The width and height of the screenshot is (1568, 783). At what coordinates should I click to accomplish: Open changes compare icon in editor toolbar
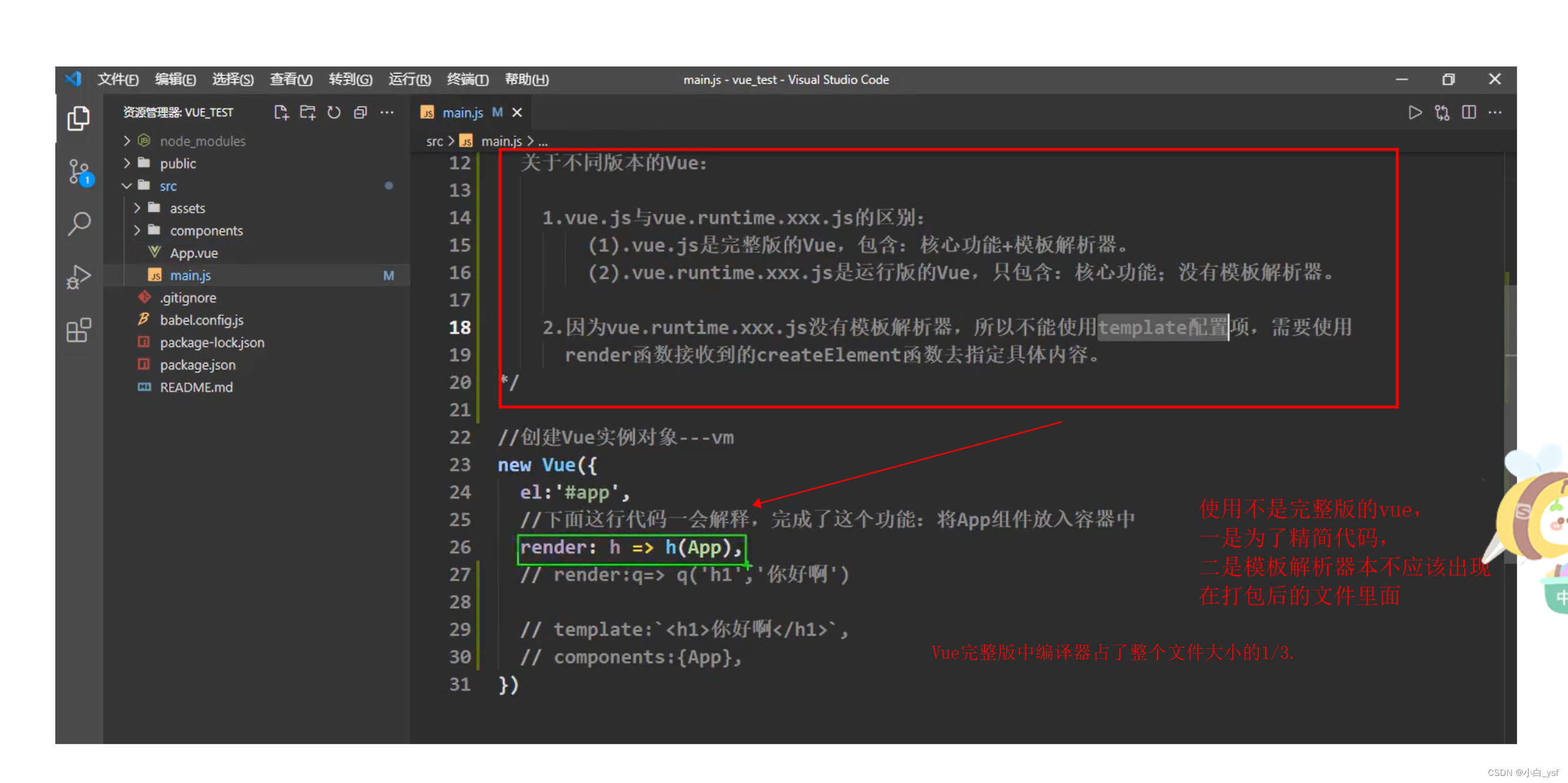[1442, 112]
